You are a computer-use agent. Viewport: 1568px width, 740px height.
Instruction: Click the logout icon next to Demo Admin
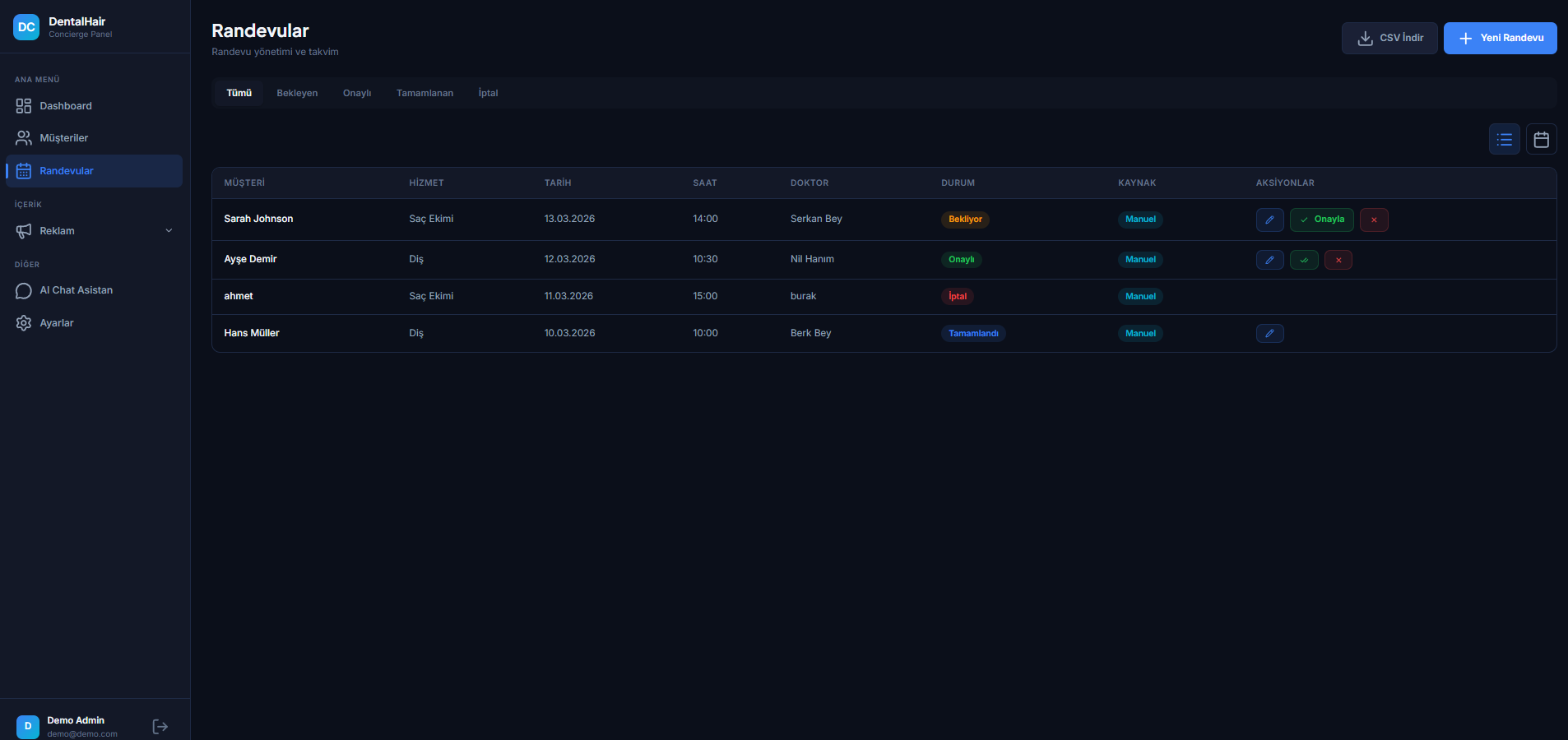pos(160,726)
